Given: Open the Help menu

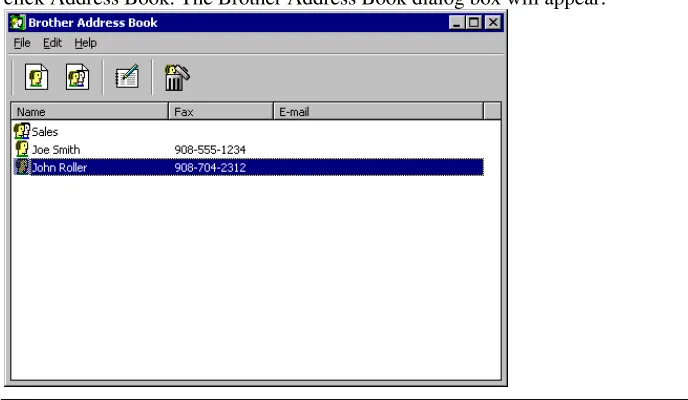Looking at the screenshot, I should (x=86, y=43).
